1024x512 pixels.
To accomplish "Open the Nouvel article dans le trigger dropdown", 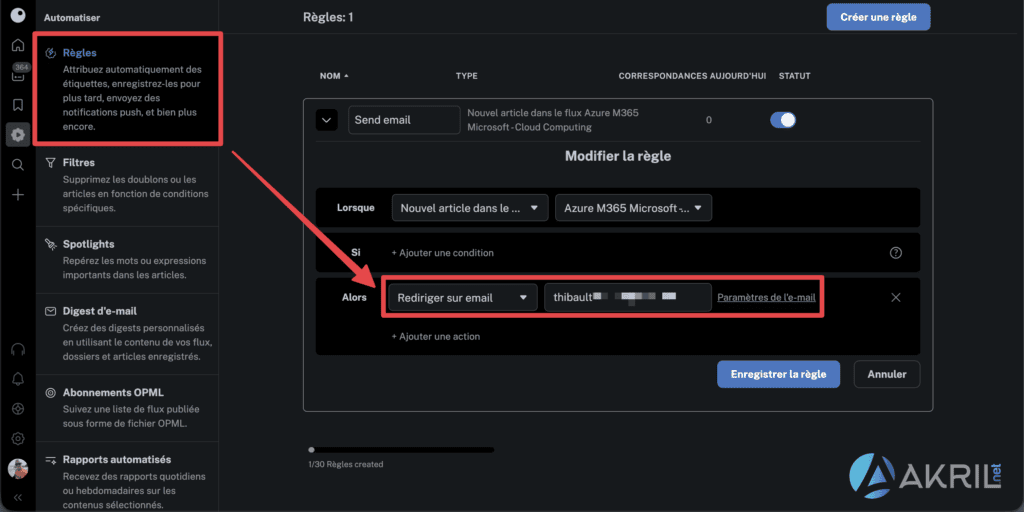I will 470,208.
